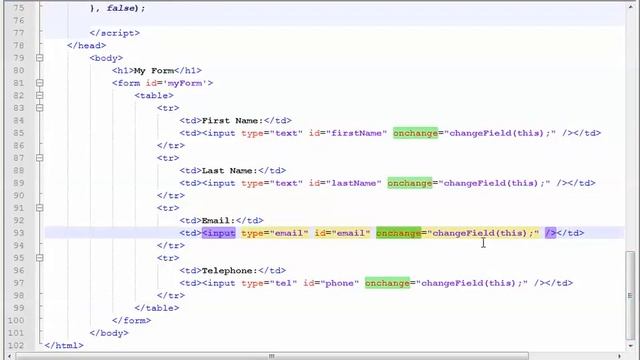Click the closing html tag on line 102
Viewport: 640px width, 360px height.
64,345
